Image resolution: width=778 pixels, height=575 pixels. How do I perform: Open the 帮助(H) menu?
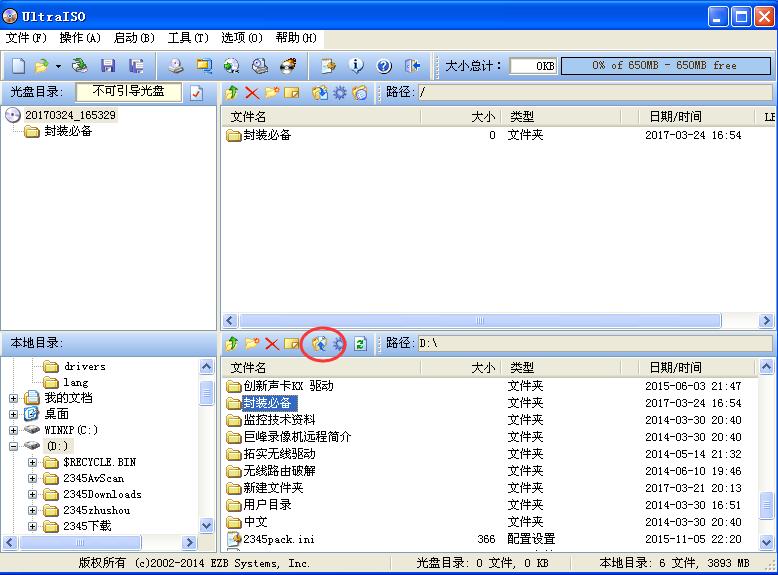point(296,38)
